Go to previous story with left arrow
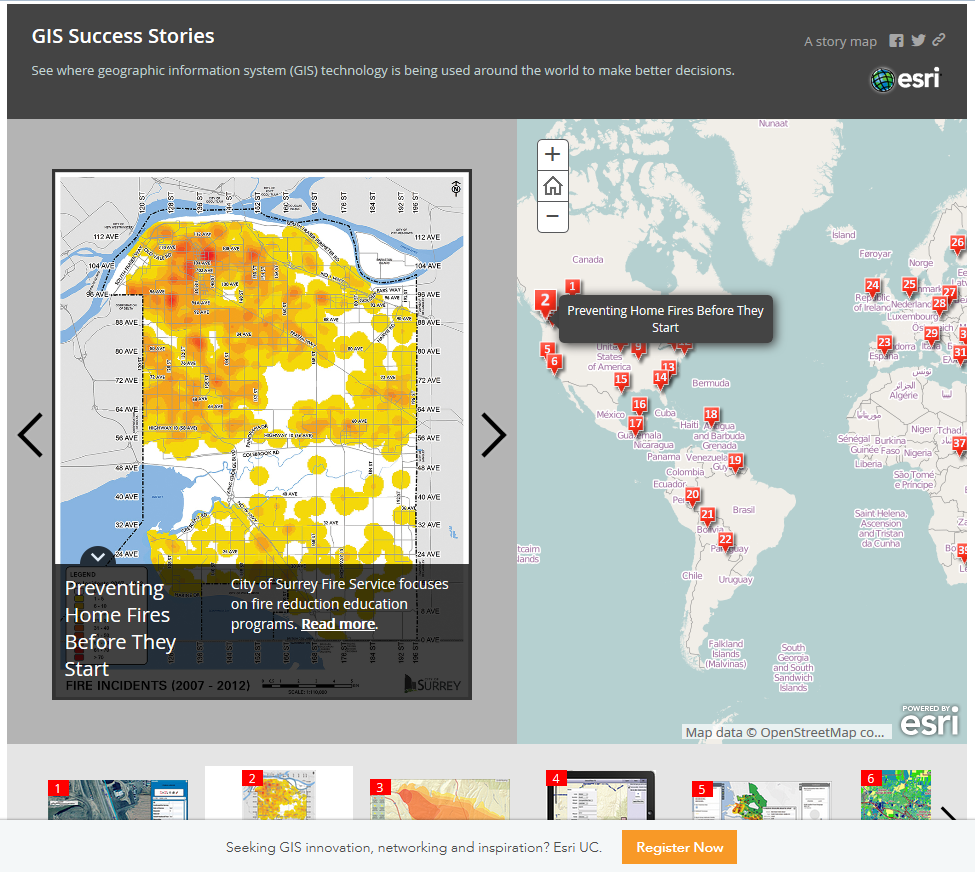 [x=30, y=435]
